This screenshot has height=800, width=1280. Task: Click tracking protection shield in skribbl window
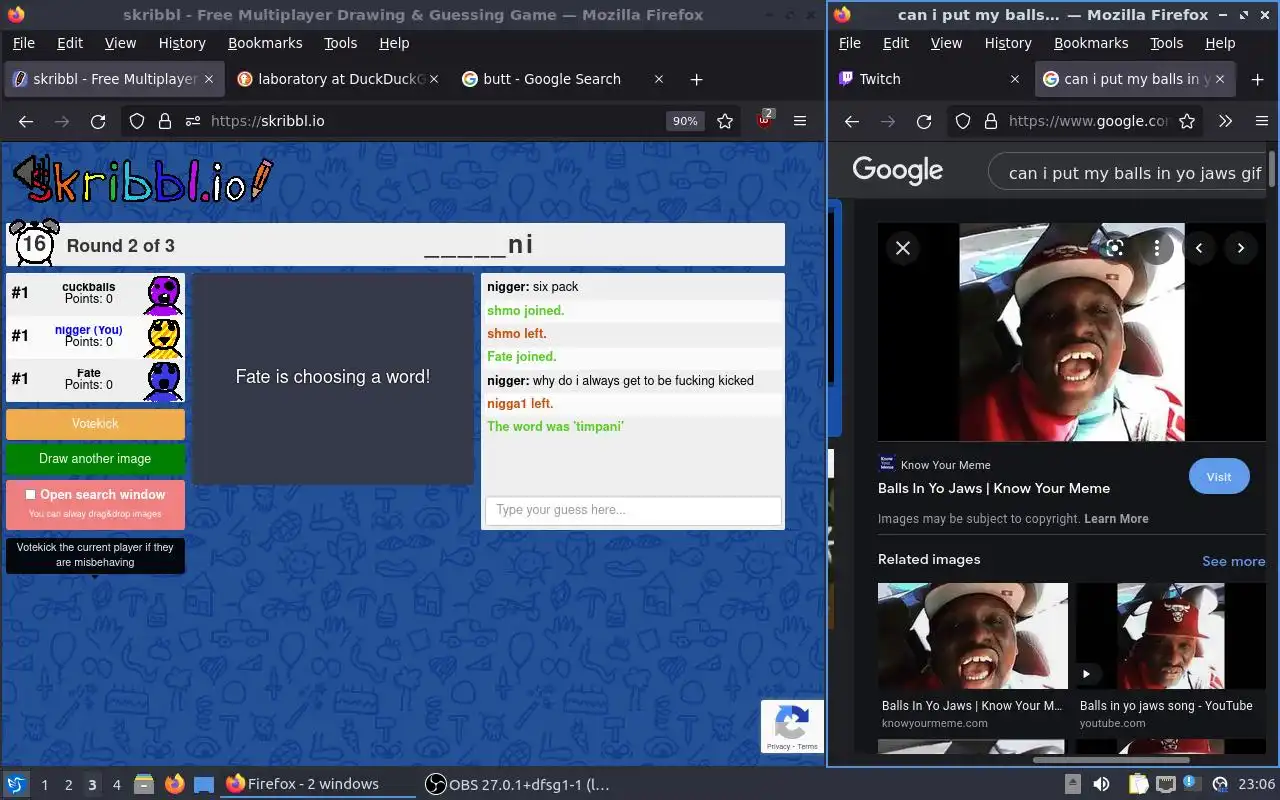pyautogui.click(x=137, y=121)
